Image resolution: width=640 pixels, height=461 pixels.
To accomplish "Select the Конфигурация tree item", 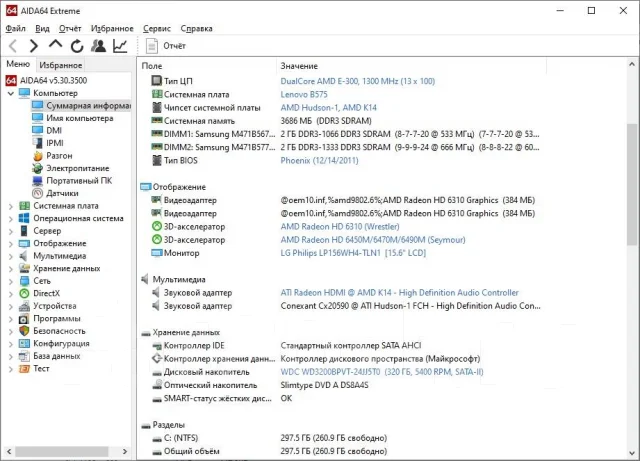I will pyautogui.click(x=61, y=343).
